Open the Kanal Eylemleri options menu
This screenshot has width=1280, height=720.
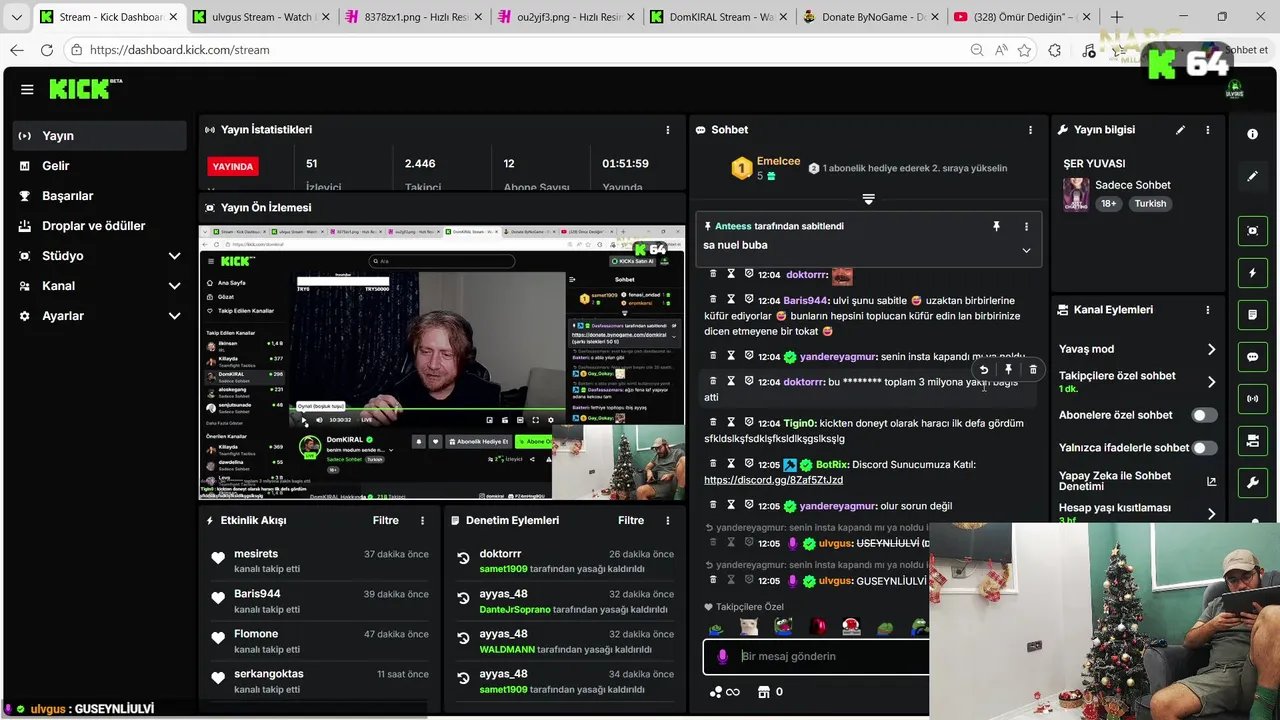pyautogui.click(x=1208, y=310)
